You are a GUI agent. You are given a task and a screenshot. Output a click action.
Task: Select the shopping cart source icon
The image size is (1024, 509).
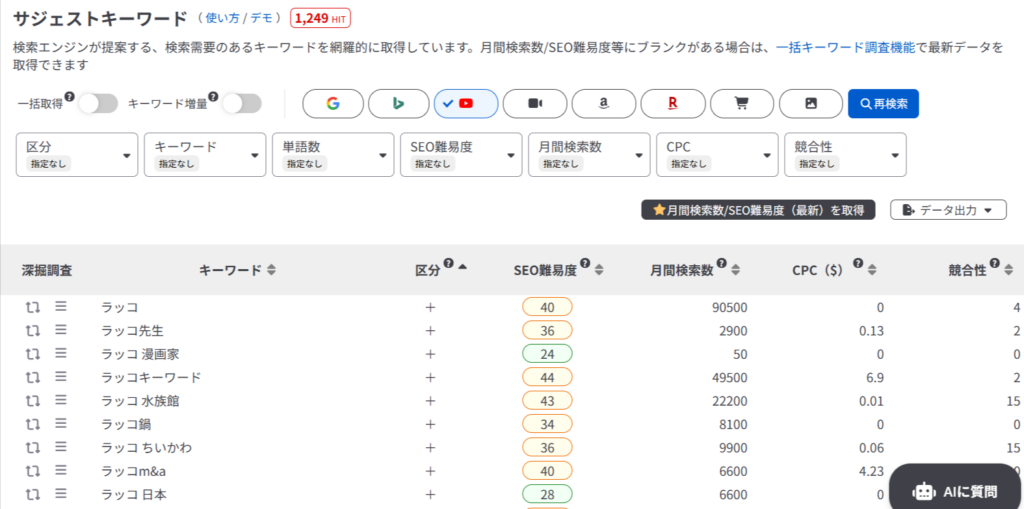tap(742, 104)
